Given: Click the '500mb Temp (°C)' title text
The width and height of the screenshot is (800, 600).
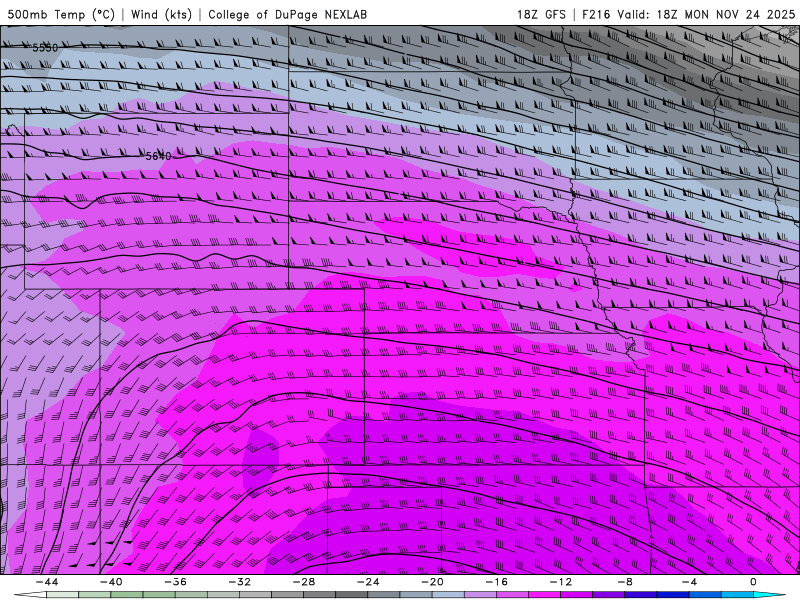Looking at the screenshot, I should (x=61, y=14).
